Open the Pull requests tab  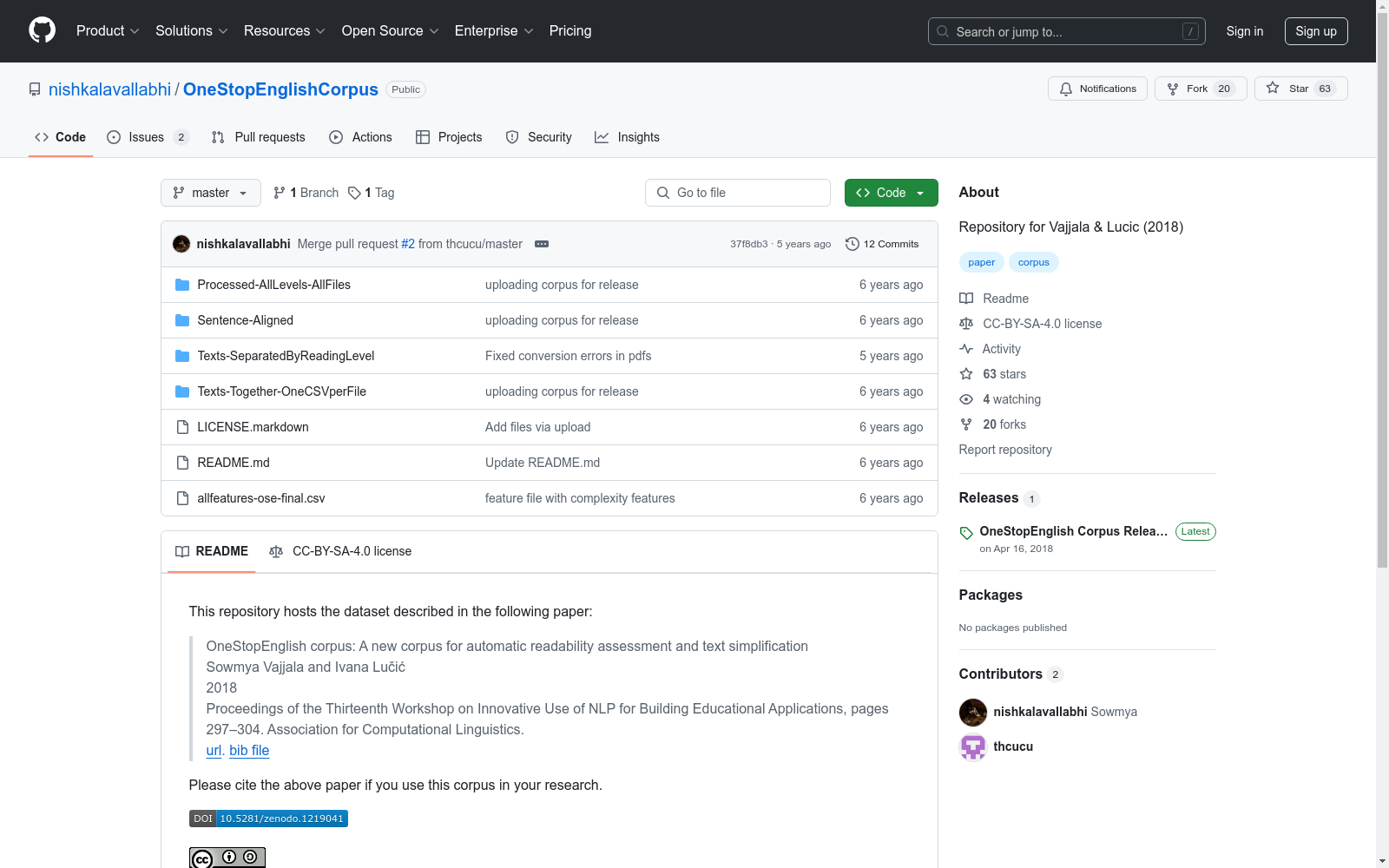259,137
